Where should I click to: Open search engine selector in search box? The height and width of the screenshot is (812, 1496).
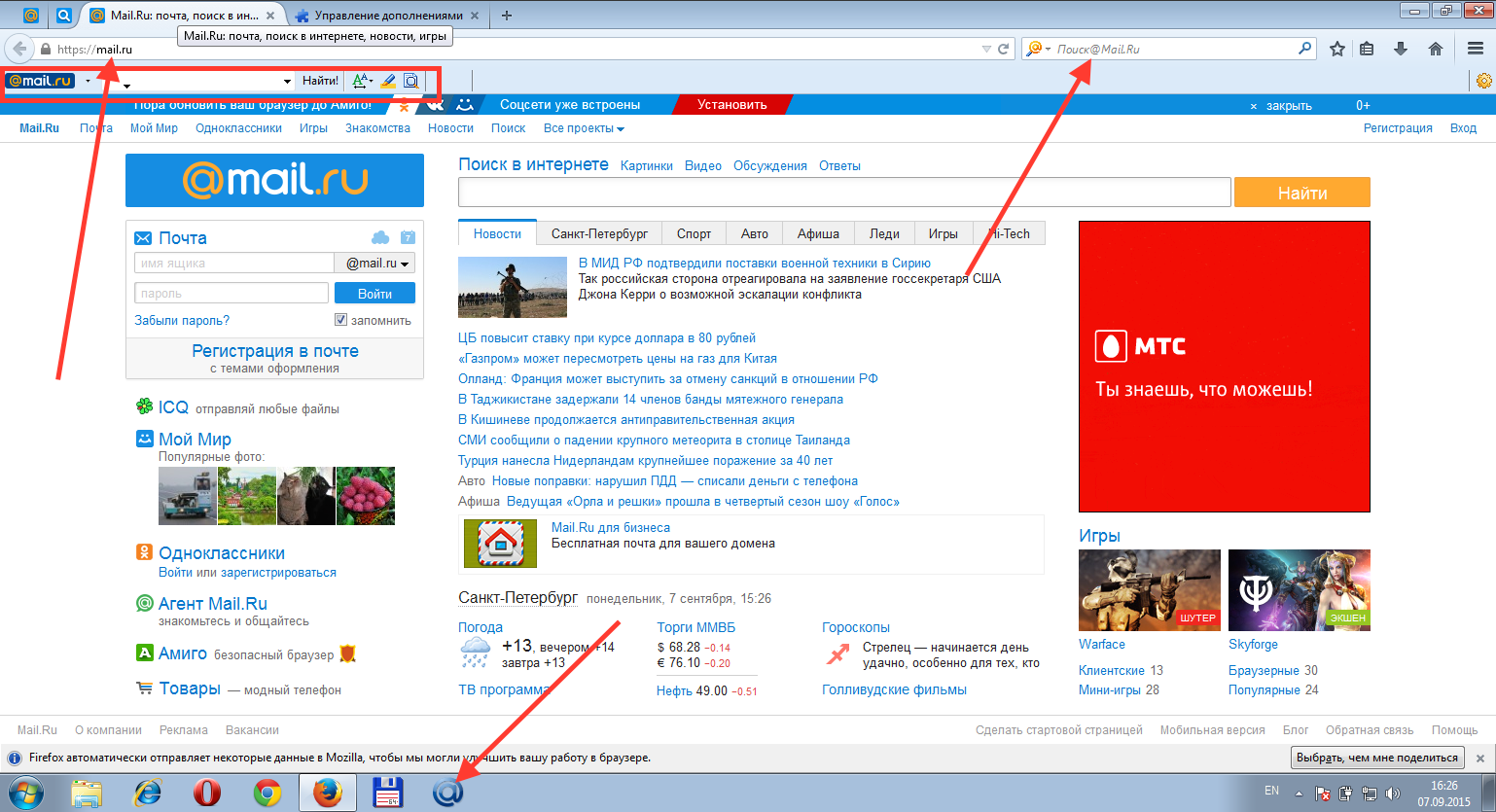(1038, 49)
